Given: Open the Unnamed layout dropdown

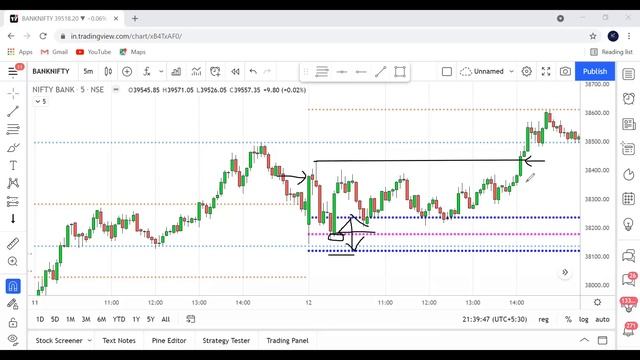Looking at the screenshot, I should click(x=487, y=72).
